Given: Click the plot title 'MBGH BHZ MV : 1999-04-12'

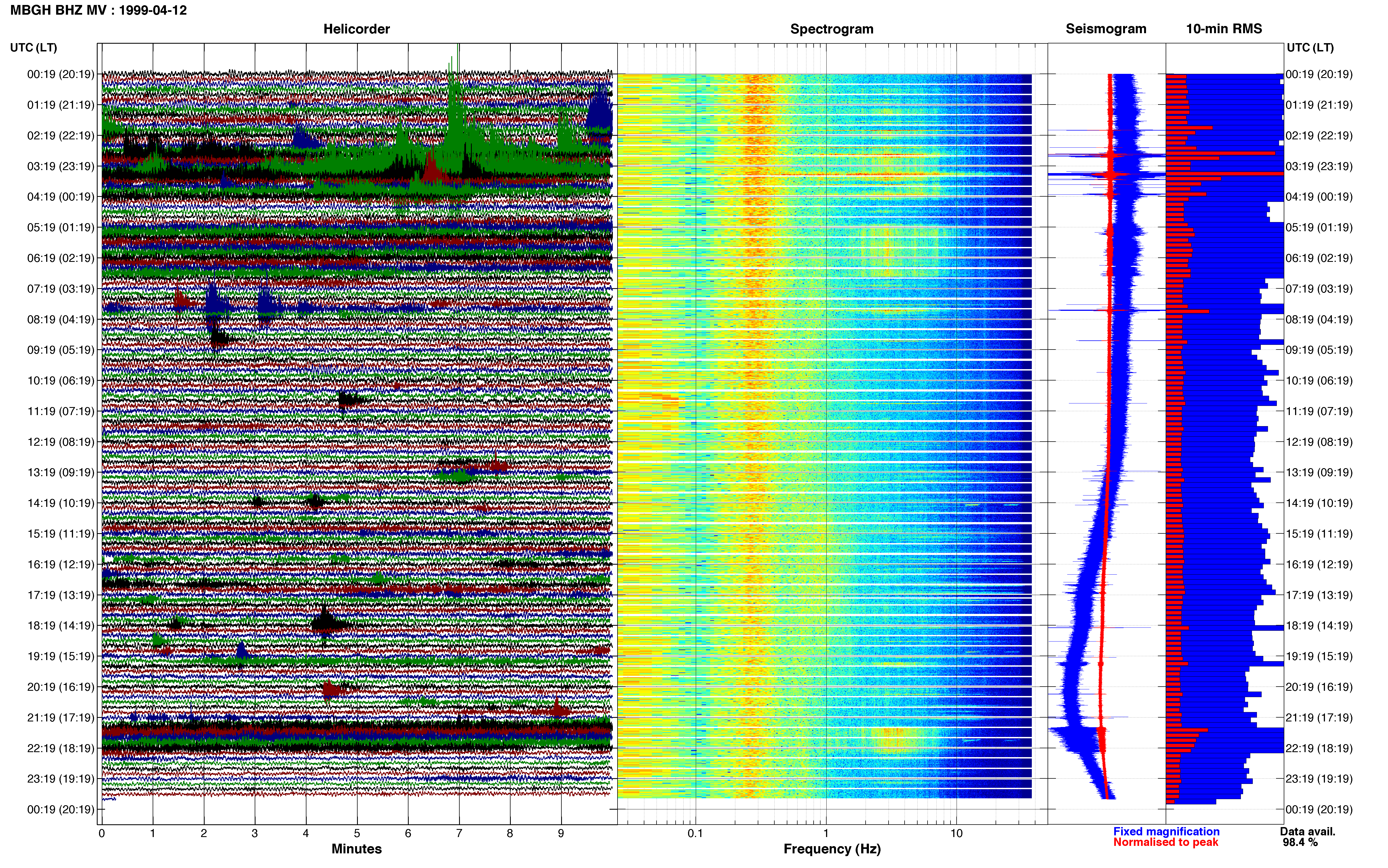Looking at the screenshot, I should coord(98,10).
